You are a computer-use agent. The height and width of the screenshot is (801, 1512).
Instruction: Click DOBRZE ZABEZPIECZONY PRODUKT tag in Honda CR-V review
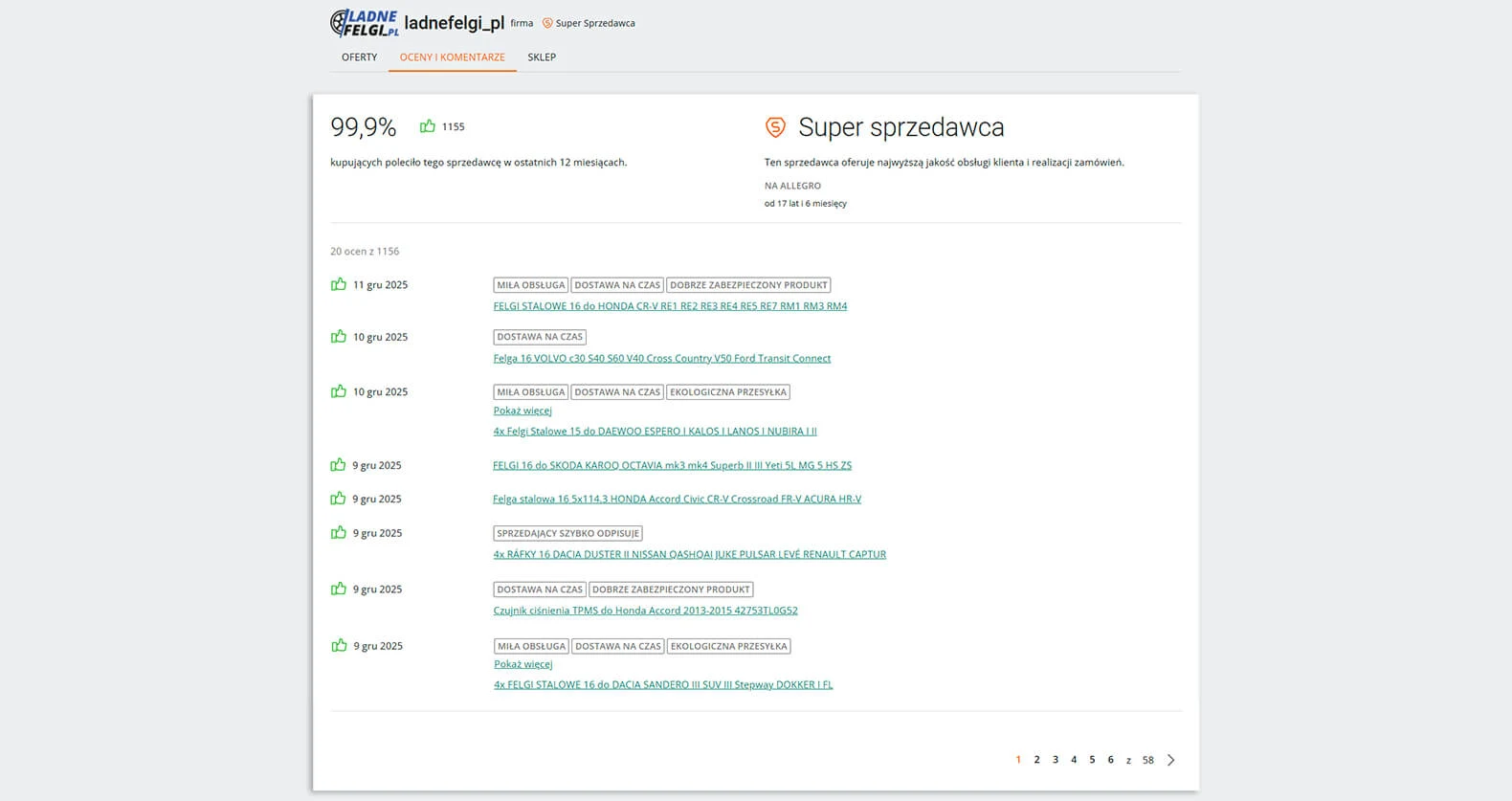(748, 285)
